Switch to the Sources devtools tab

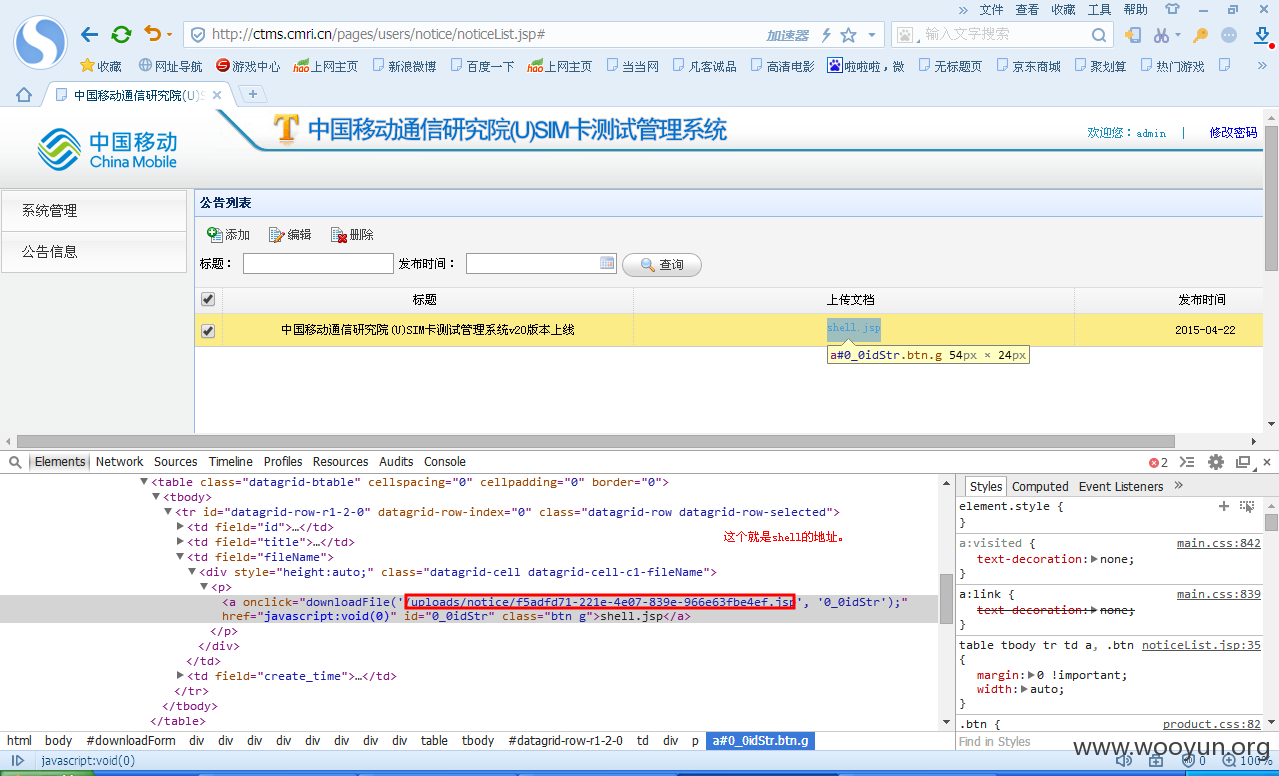[176, 462]
